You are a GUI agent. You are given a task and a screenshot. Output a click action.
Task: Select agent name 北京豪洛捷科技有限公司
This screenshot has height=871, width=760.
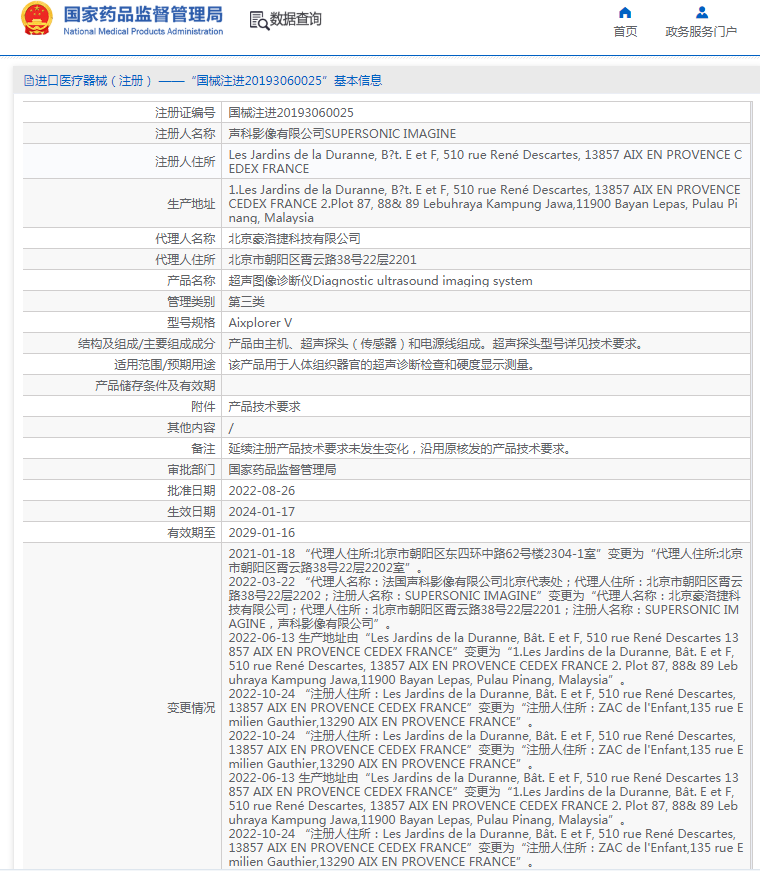tap(294, 239)
